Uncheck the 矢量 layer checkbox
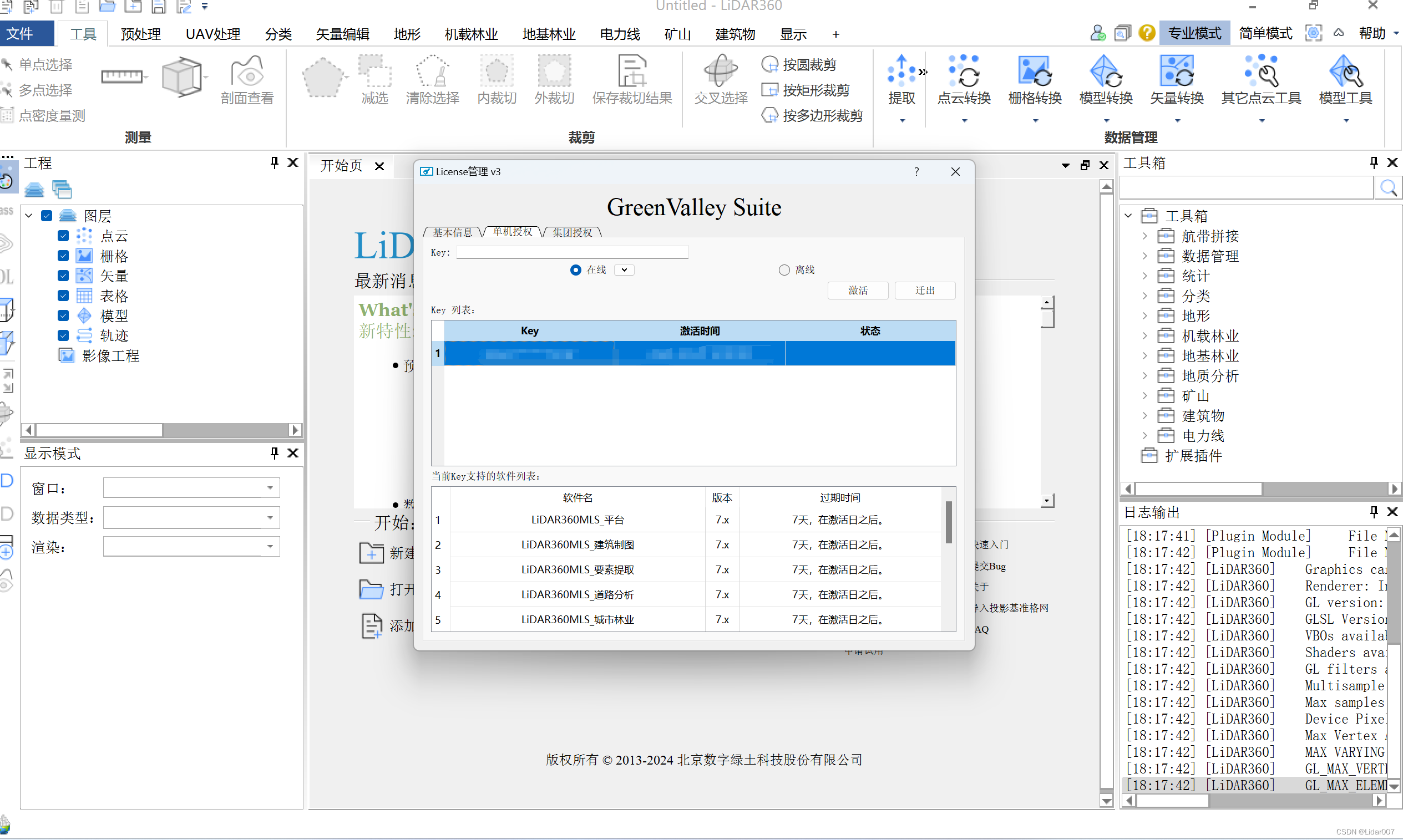Viewport: 1403px width, 840px height. (63, 276)
